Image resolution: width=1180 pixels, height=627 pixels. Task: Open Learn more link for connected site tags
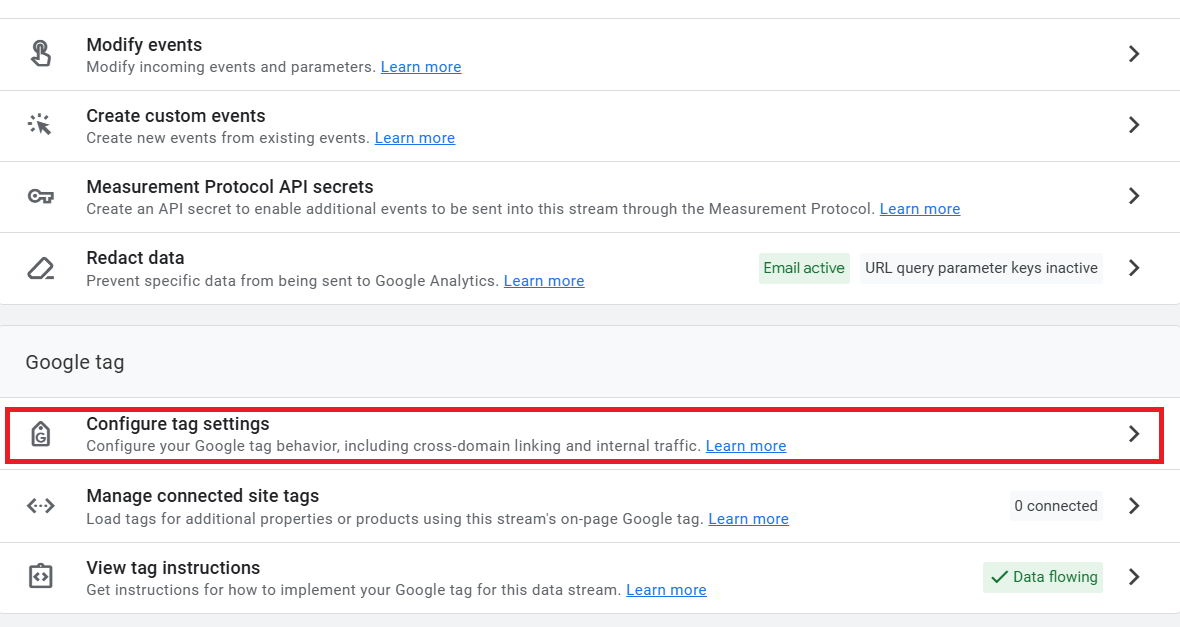coord(748,519)
